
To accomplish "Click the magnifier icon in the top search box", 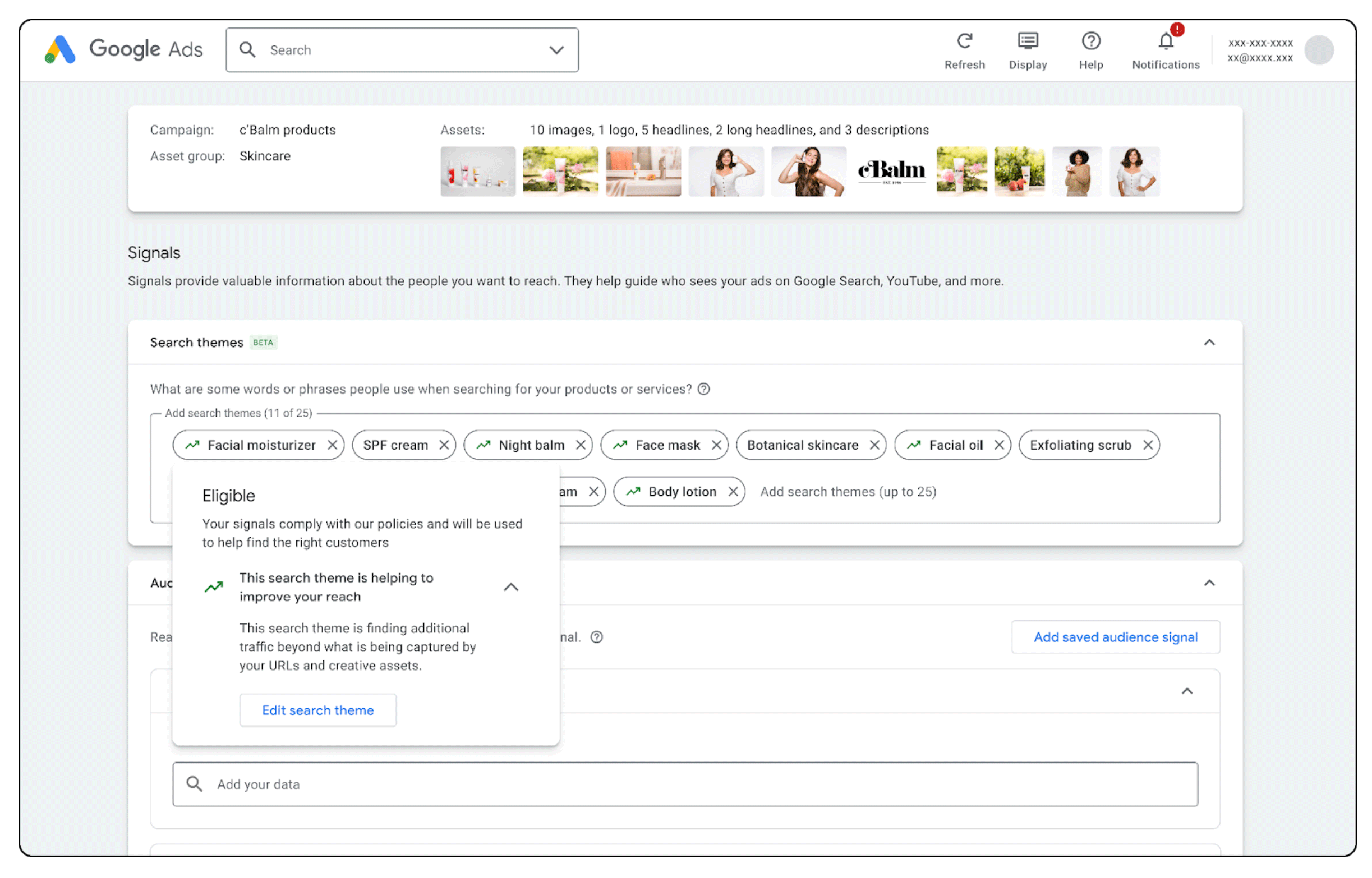I will click(247, 50).
